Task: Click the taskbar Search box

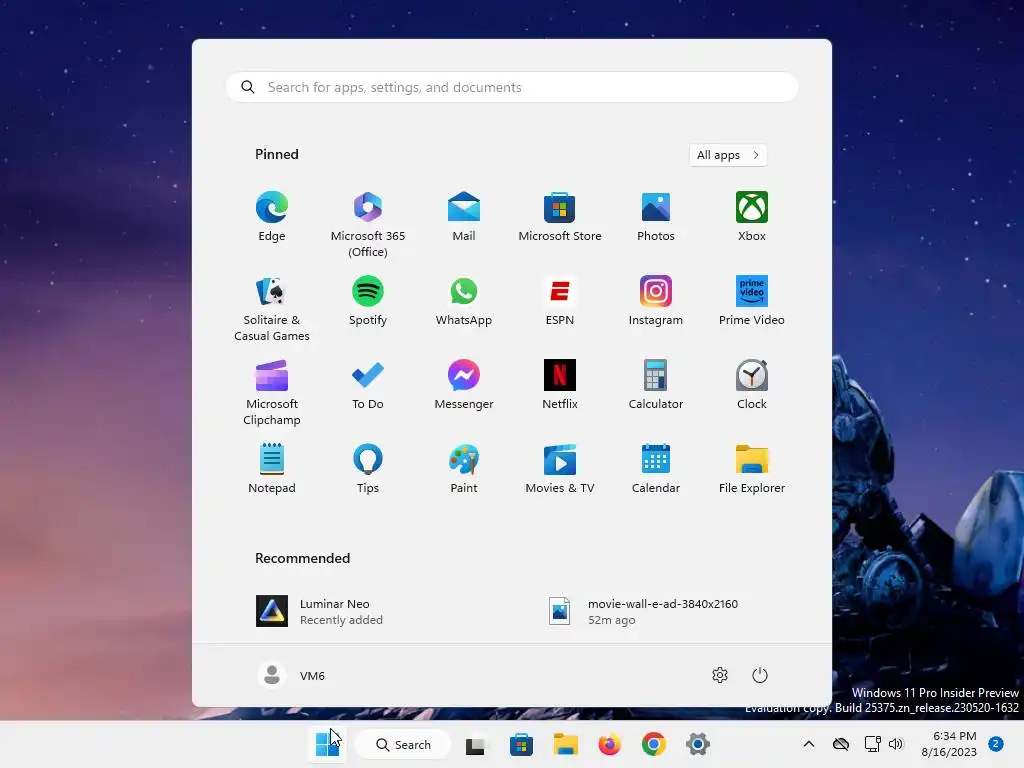Action: 403,744
